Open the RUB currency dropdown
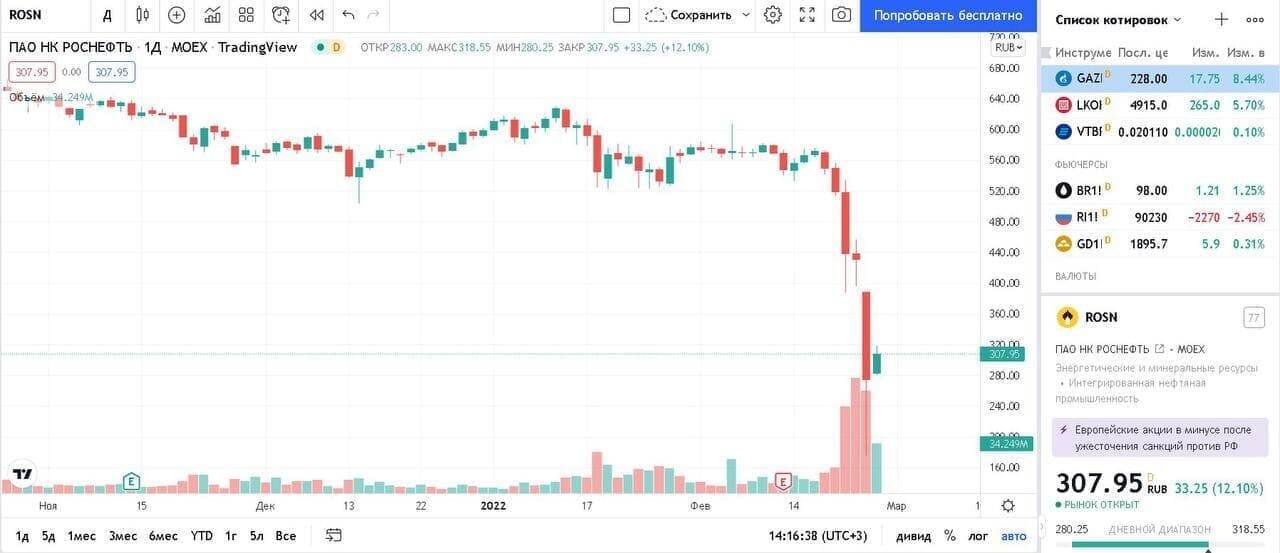 click(x=1008, y=47)
